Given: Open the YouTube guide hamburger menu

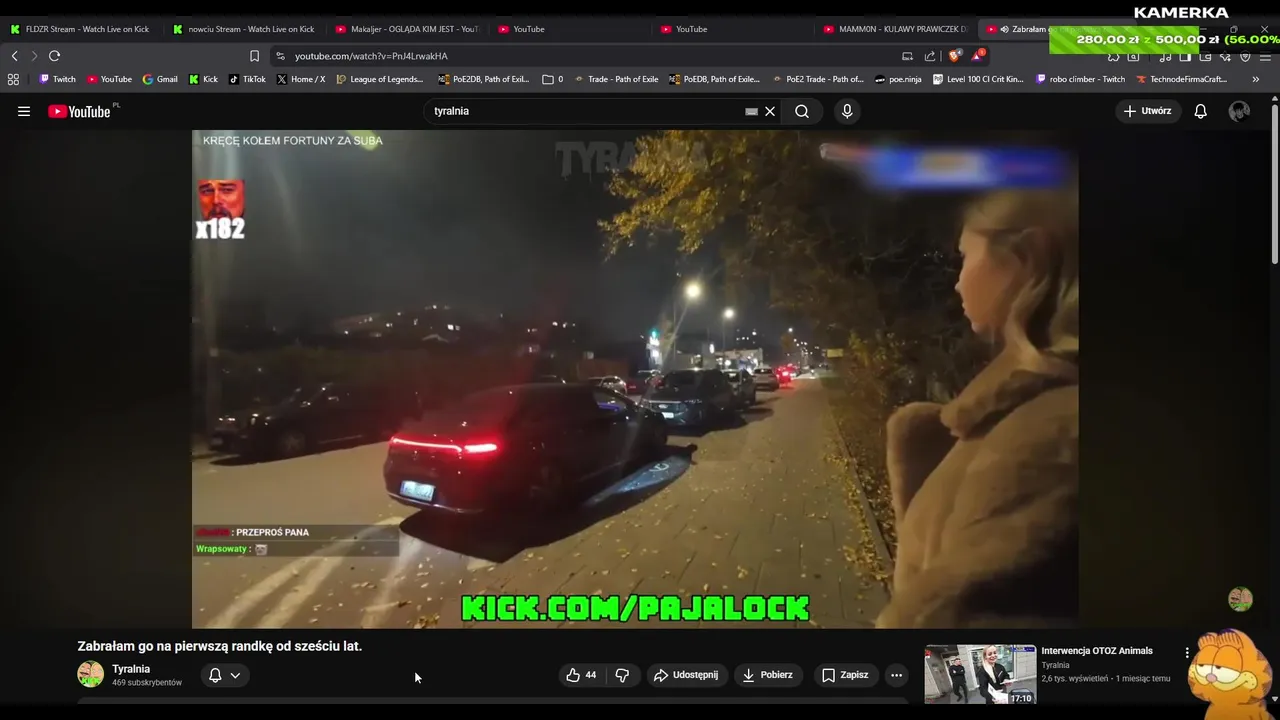Looking at the screenshot, I should (24, 111).
